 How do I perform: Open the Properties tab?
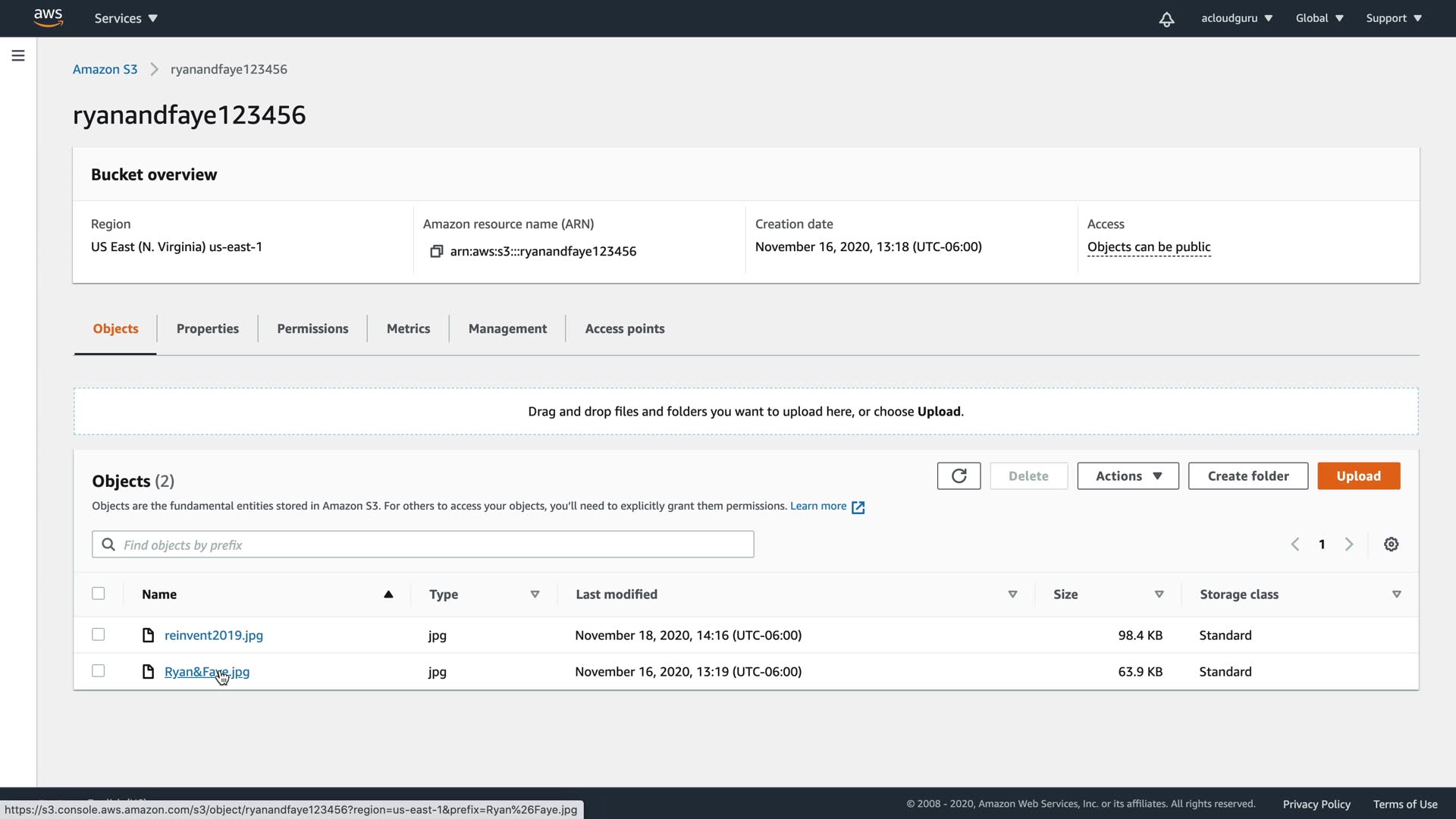[207, 328]
